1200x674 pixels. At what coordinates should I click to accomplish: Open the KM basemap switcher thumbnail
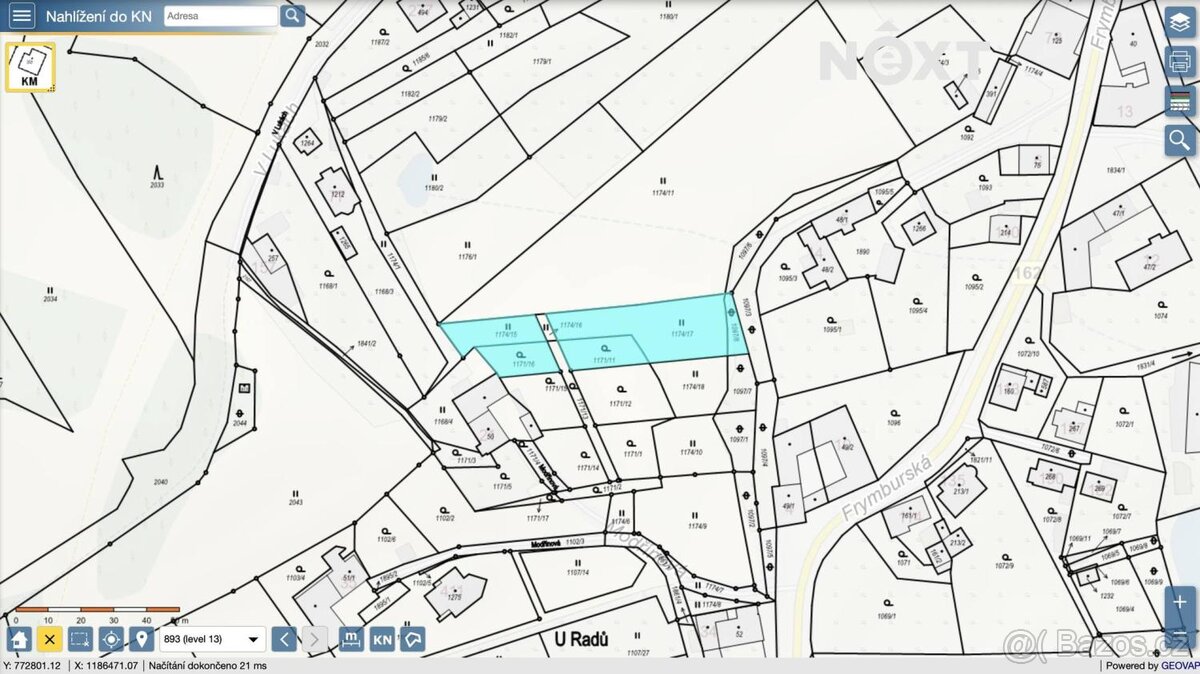[x=30, y=67]
